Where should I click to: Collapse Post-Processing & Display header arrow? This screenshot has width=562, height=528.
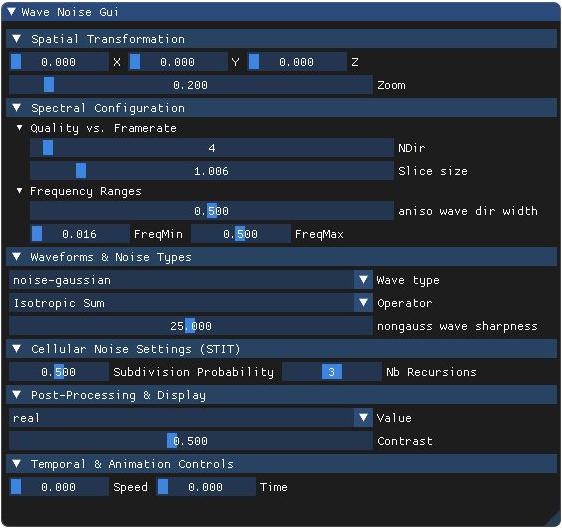tap(16, 395)
